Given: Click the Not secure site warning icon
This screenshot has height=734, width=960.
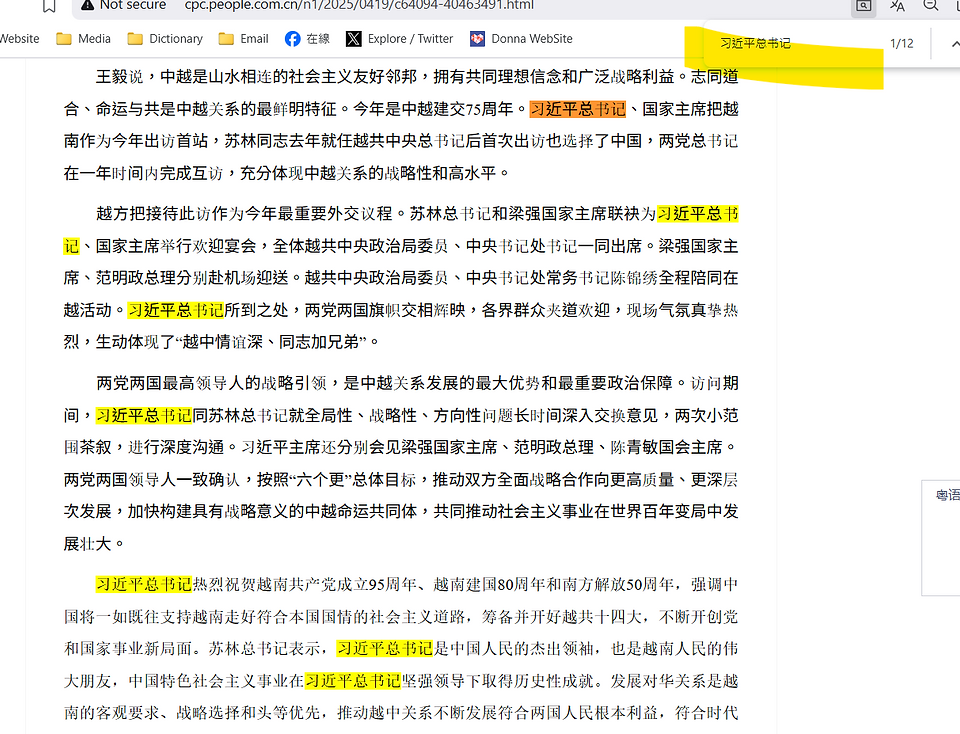Looking at the screenshot, I should [88, 5].
